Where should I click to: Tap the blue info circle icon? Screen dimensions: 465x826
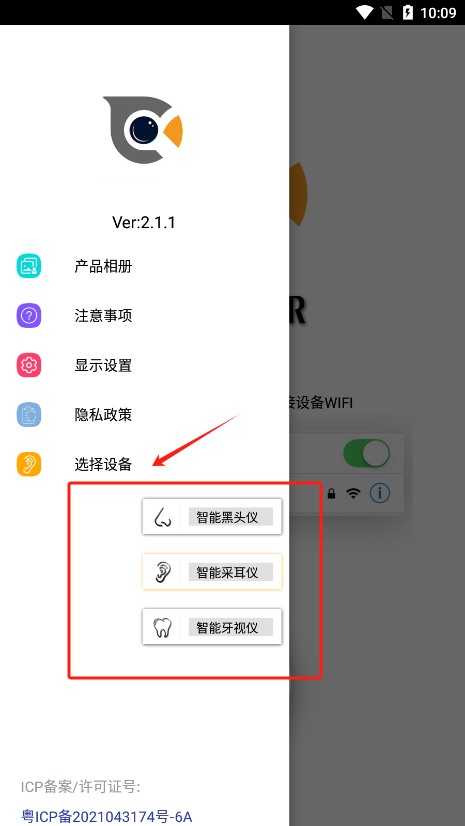(x=380, y=493)
